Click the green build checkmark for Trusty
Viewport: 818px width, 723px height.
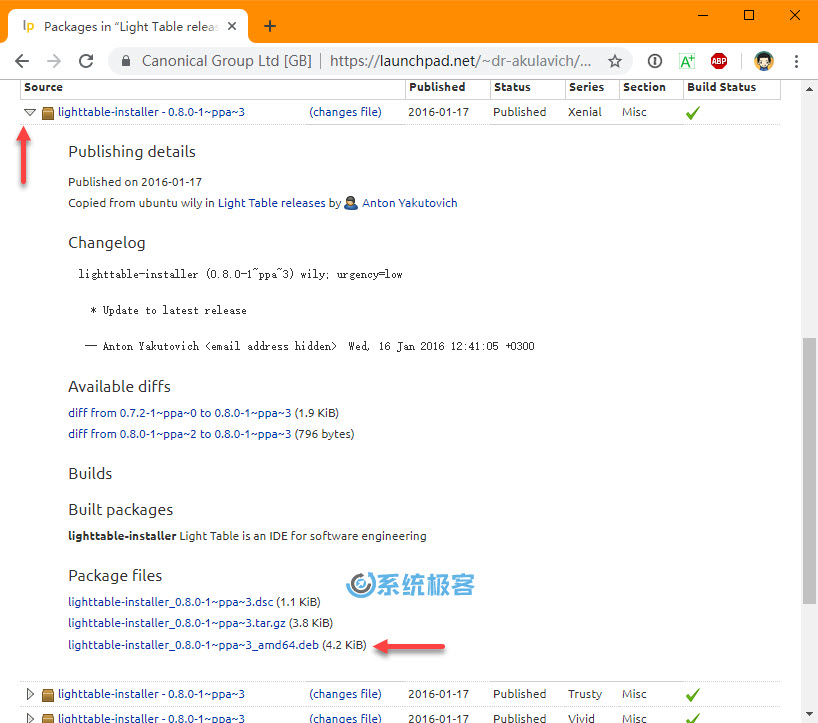pos(693,695)
